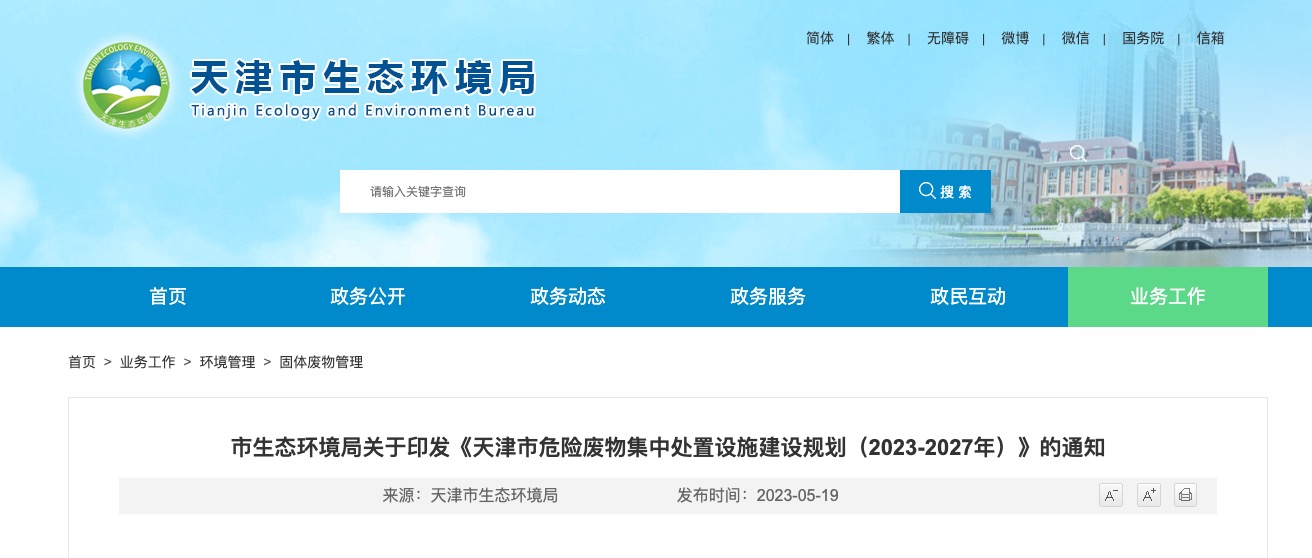Click the 固体废物管理 breadcrumb link
The height and width of the screenshot is (558, 1312).
click(321, 362)
